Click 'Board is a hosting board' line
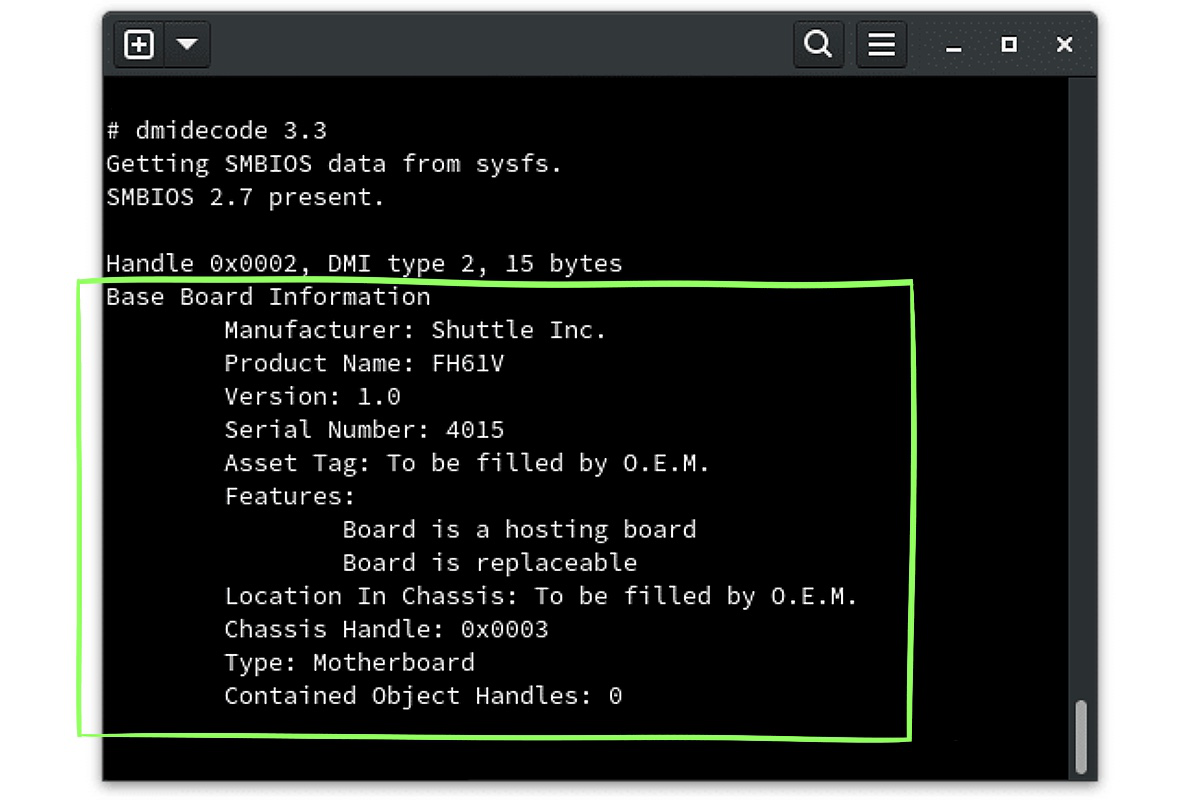Image resolution: width=1200 pixels, height=800 pixels. point(519,529)
